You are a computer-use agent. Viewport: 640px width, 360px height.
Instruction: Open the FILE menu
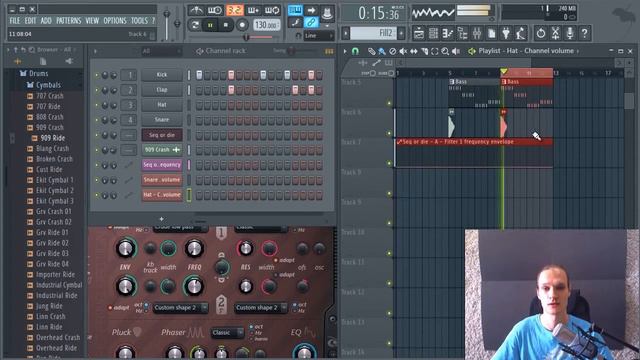(x=15, y=21)
